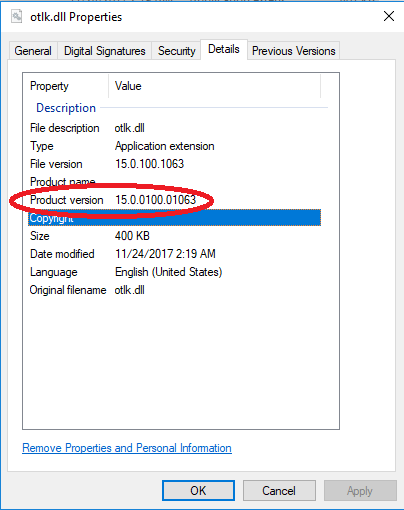Open Remove Properties and Personal Information link

pyautogui.click(x=127, y=448)
